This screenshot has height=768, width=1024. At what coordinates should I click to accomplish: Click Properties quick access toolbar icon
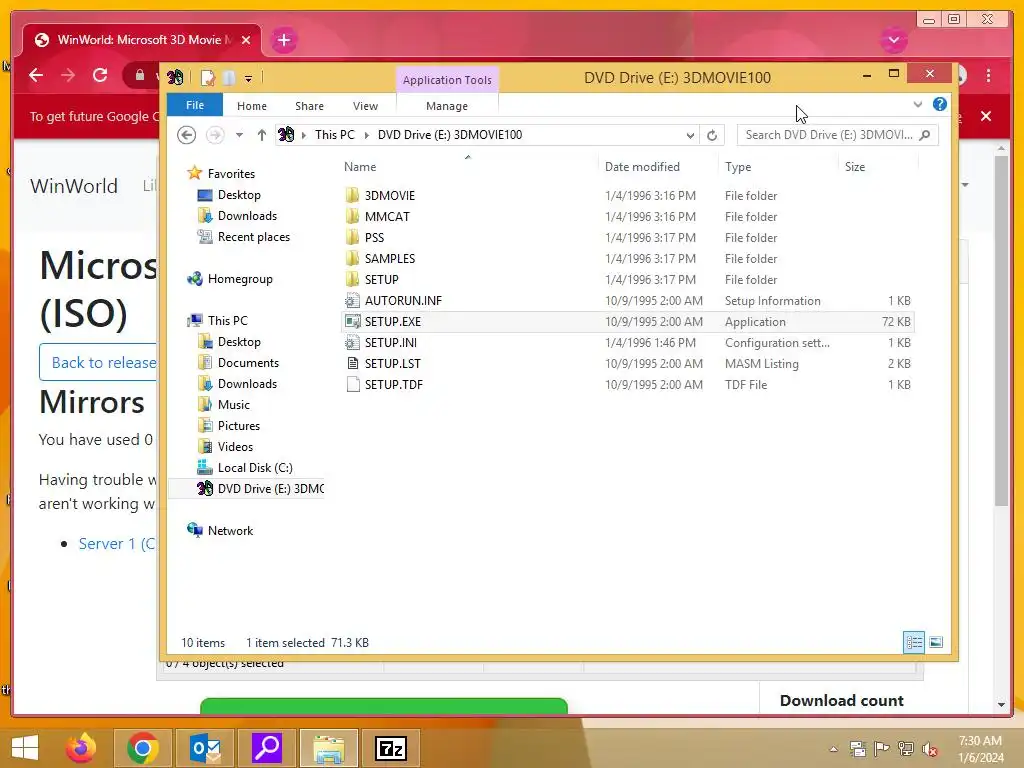208,78
